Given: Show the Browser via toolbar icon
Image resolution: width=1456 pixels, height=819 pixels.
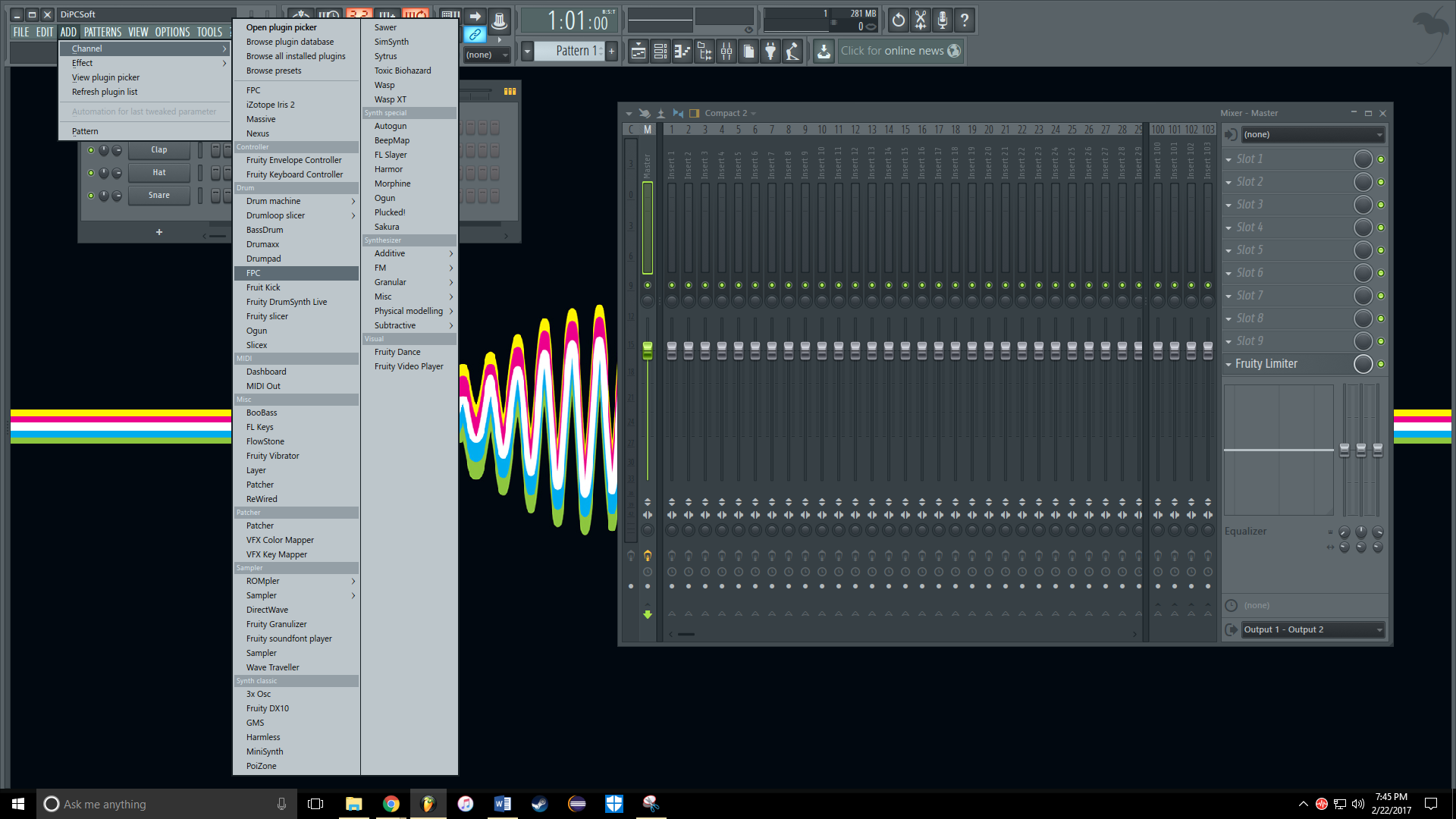Looking at the screenshot, I should point(704,52).
